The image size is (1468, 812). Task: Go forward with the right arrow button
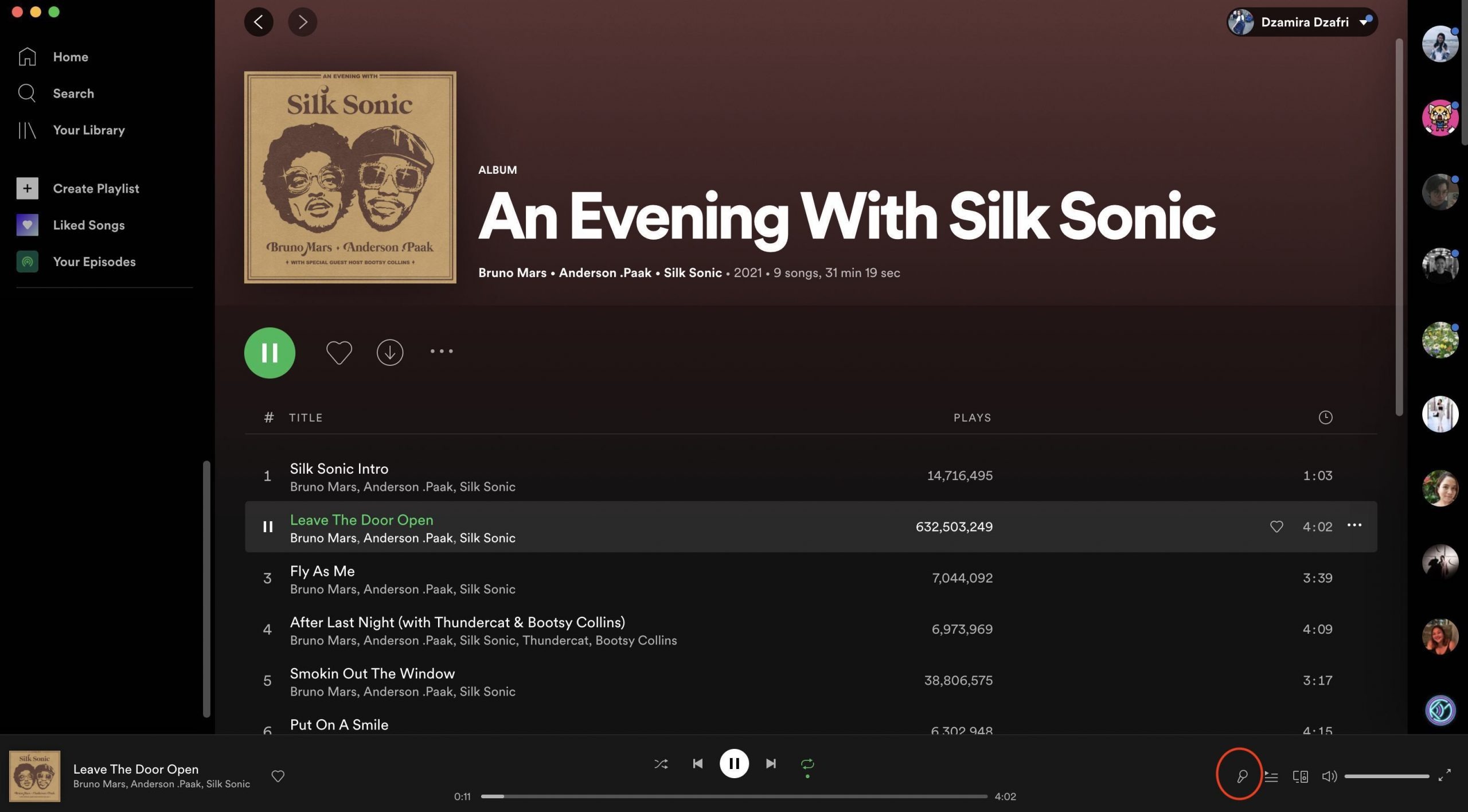click(302, 22)
